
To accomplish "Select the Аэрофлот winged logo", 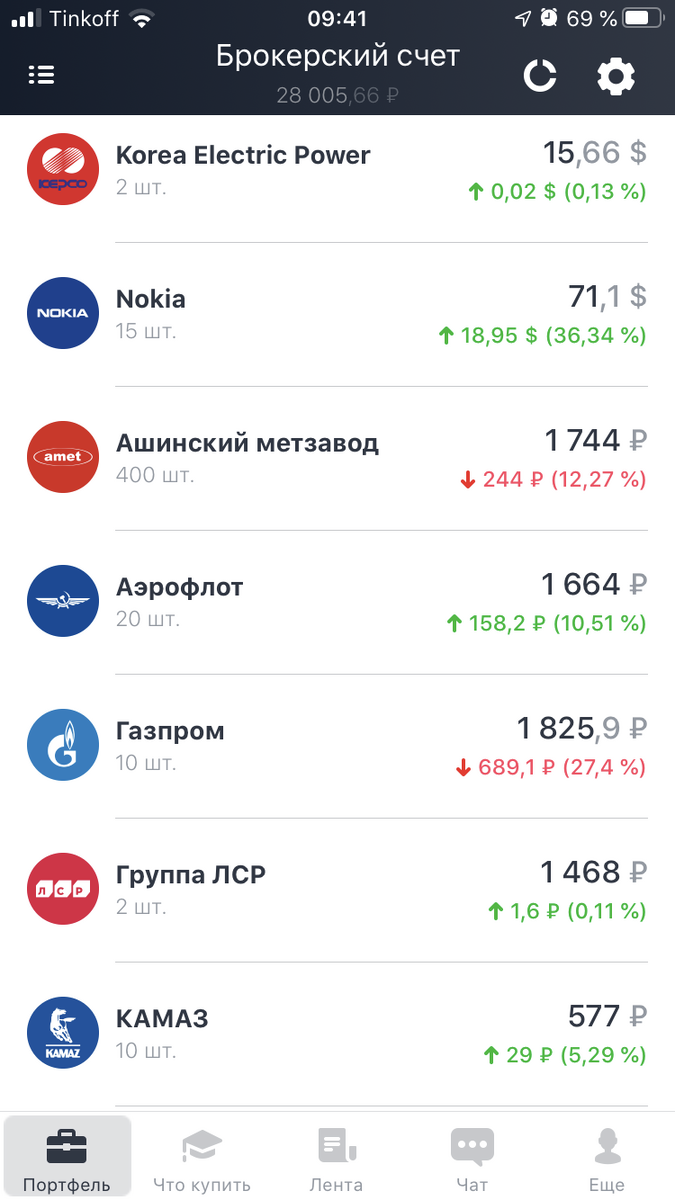I will (x=62, y=601).
